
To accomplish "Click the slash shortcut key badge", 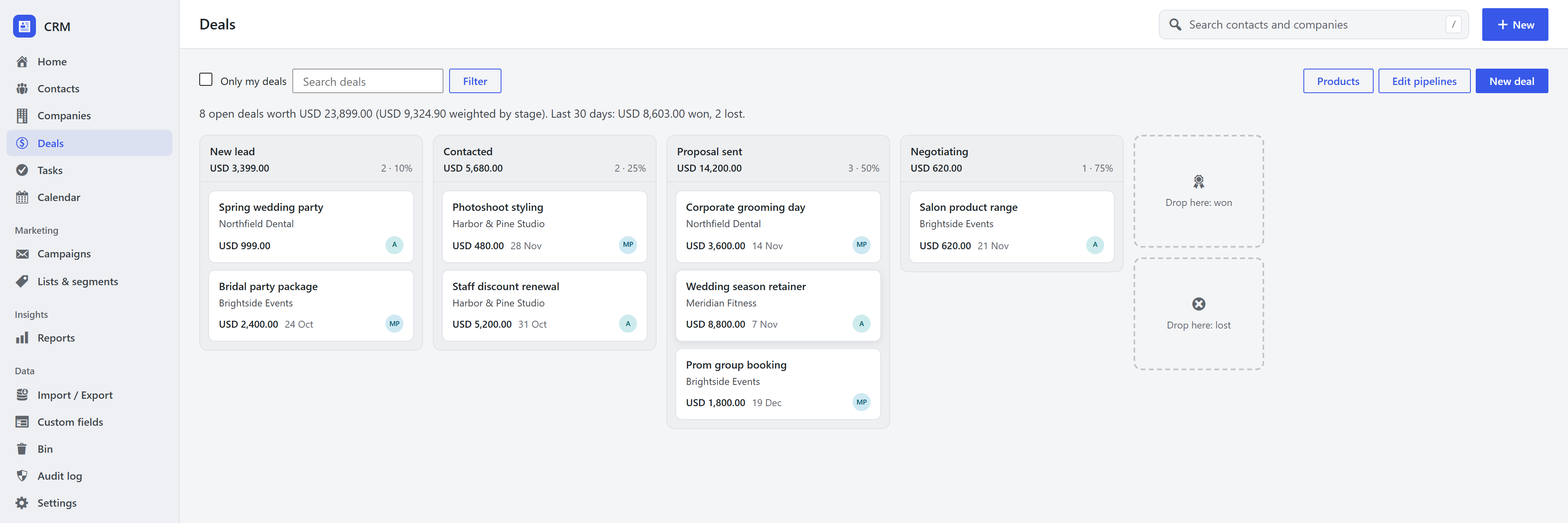I will click(x=1453, y=25).
